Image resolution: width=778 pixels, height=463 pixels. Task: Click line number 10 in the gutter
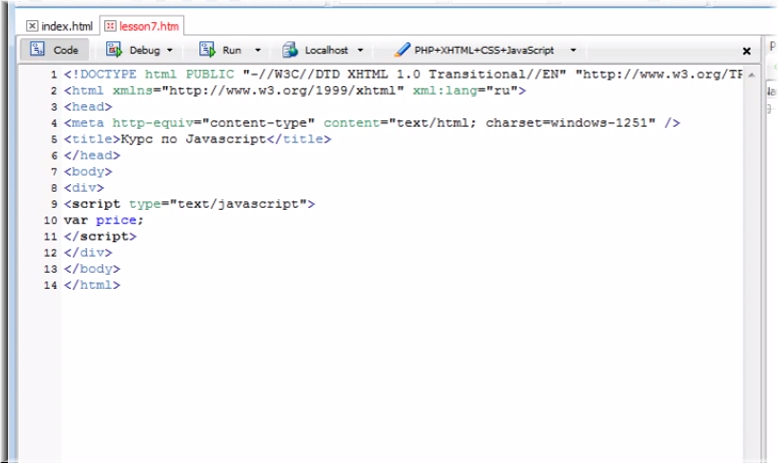pos(51,220)
